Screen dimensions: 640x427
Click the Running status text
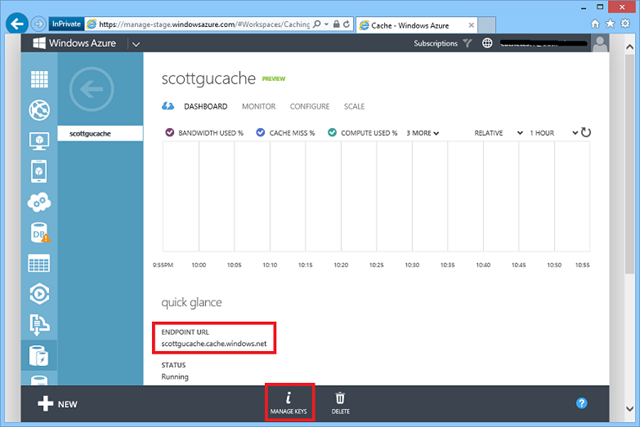(x=175, y=377)
